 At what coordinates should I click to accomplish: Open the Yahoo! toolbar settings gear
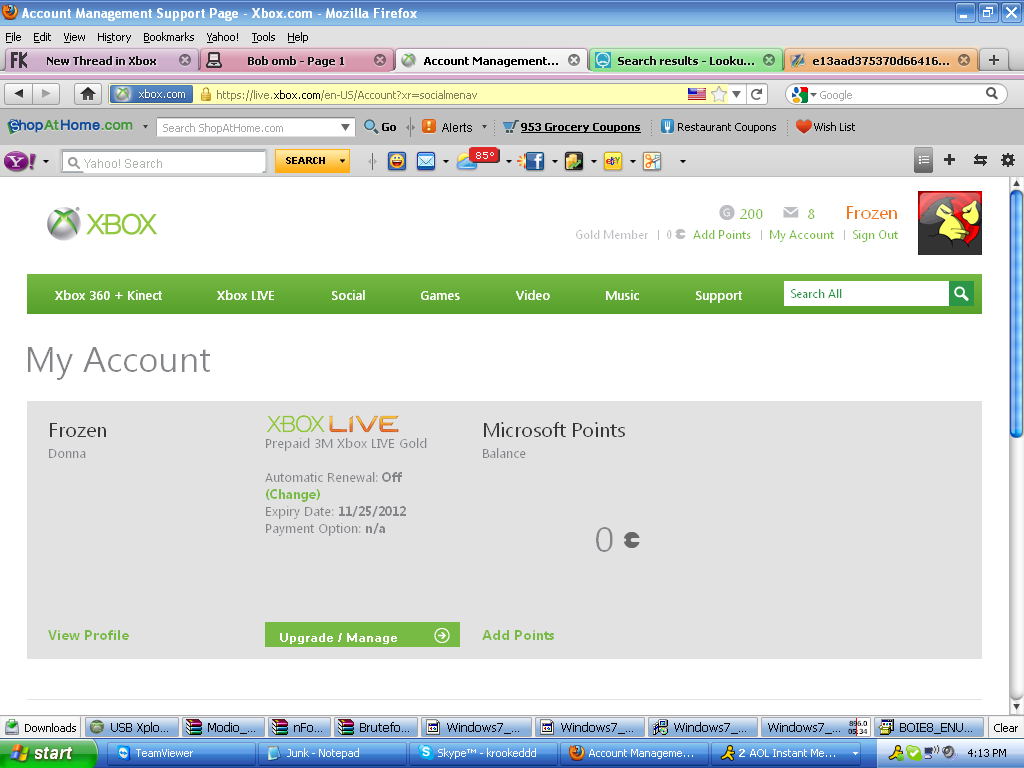coord(1008,160)
